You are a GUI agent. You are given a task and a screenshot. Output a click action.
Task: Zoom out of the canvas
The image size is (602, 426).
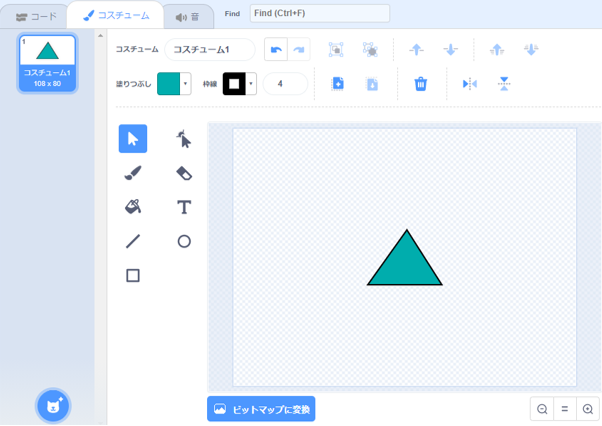coord(542,409)
